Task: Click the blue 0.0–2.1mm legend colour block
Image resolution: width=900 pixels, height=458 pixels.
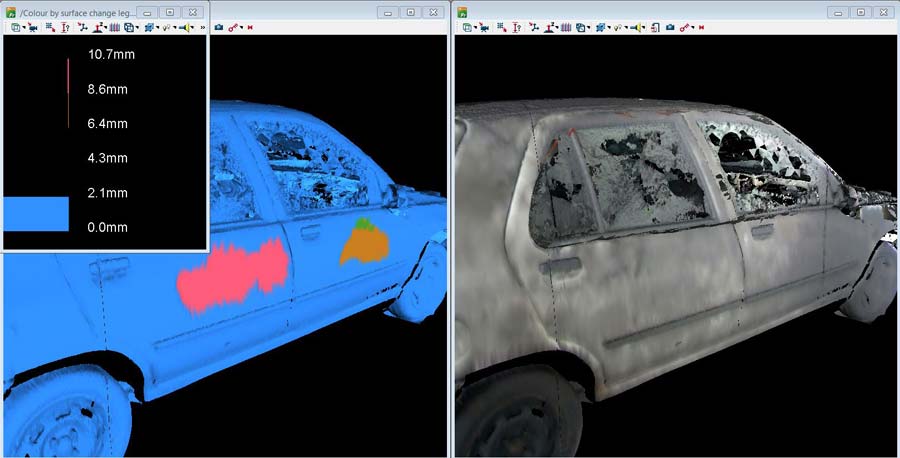Action: click(x=36, y=214)
